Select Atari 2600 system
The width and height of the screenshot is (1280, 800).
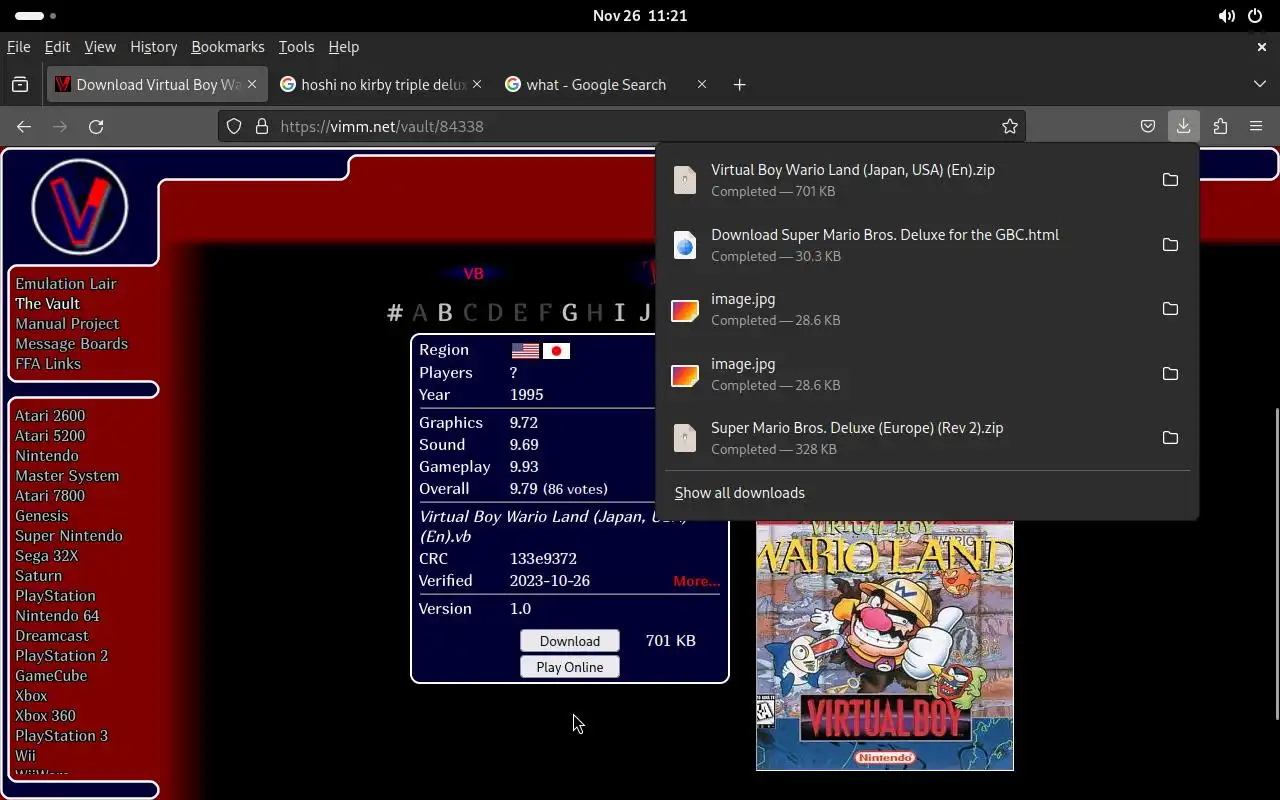coord(50,416)
